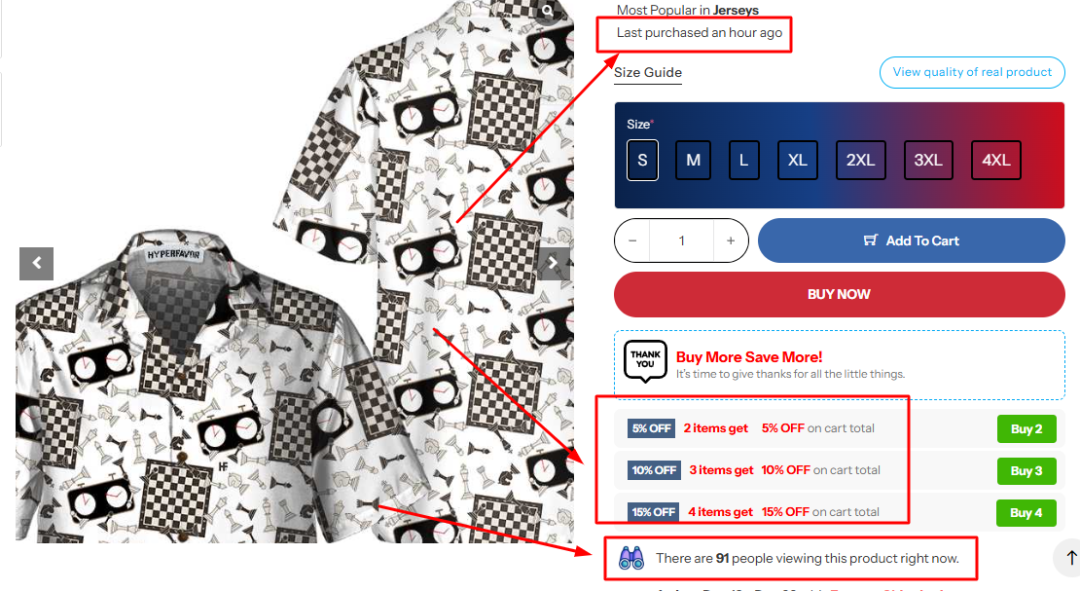The image size is (1080, 591).
Task: Click the scroll-to-top arrow icon
Action: click(1070, 558)
